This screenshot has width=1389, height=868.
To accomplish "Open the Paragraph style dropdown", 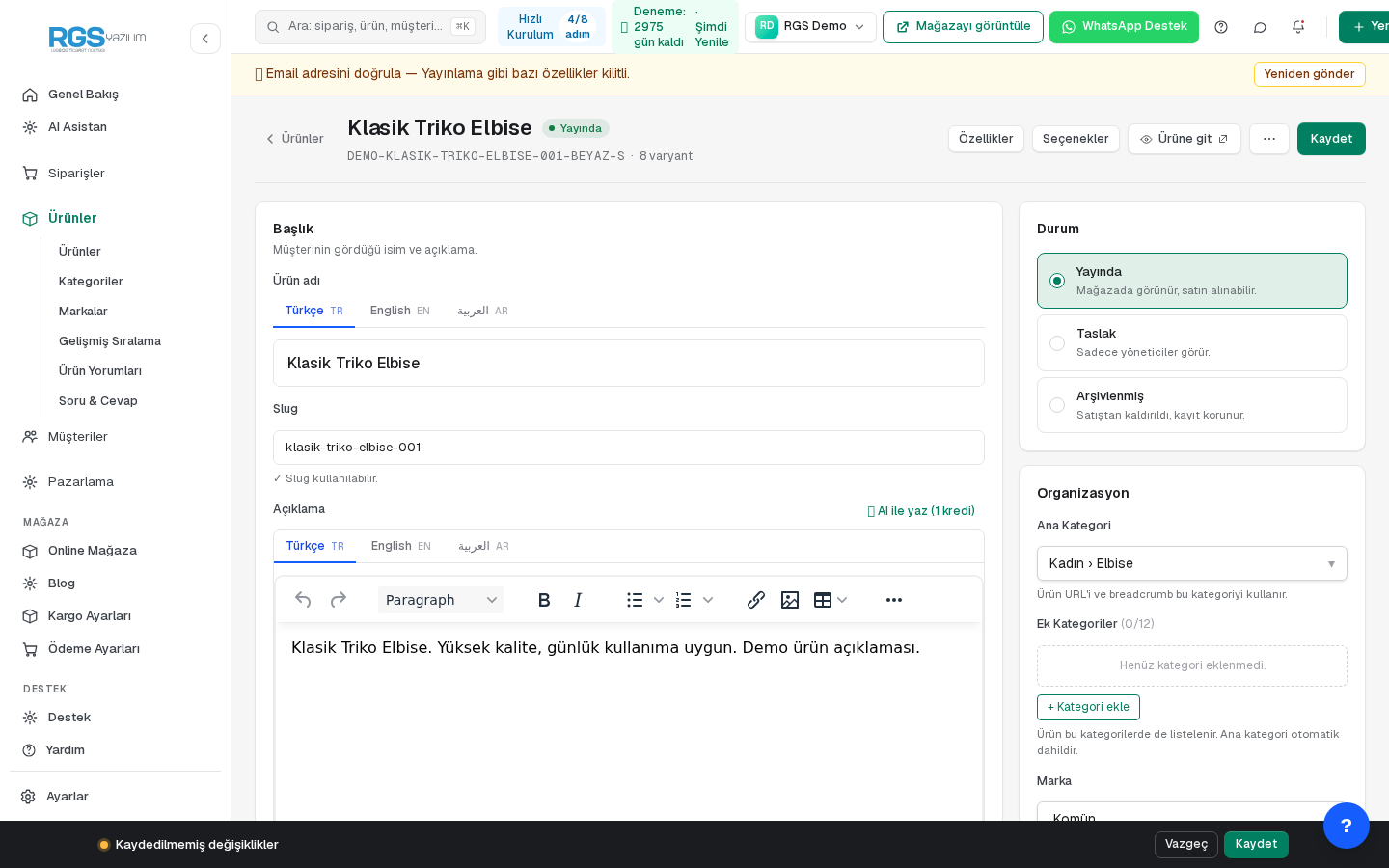I will [441, 600].
